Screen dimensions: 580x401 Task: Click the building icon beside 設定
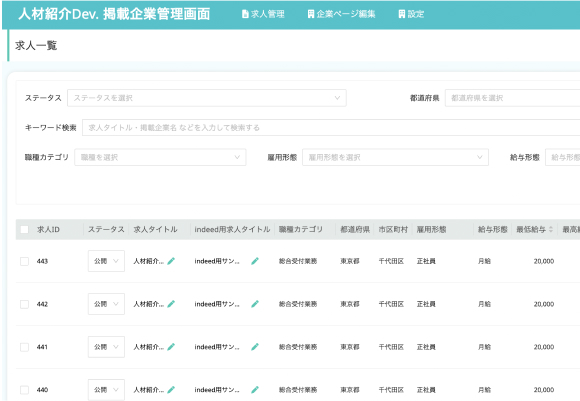pyautogui.click(x=401, y=14)
